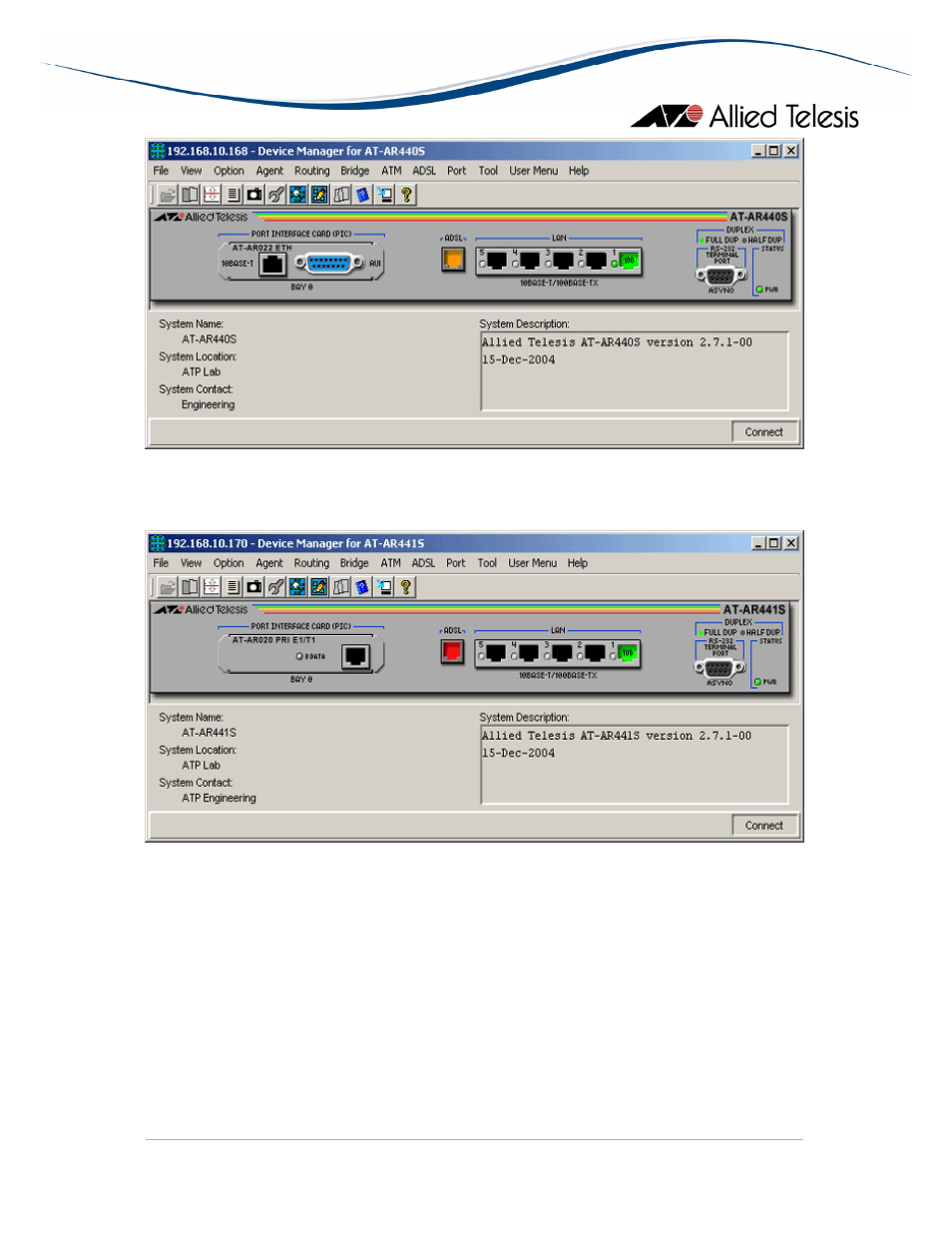This screenshot has width=952, height=1233.
Task: Click the RS-232 terminal port on AT-AR441S
Action: [719, 668]
